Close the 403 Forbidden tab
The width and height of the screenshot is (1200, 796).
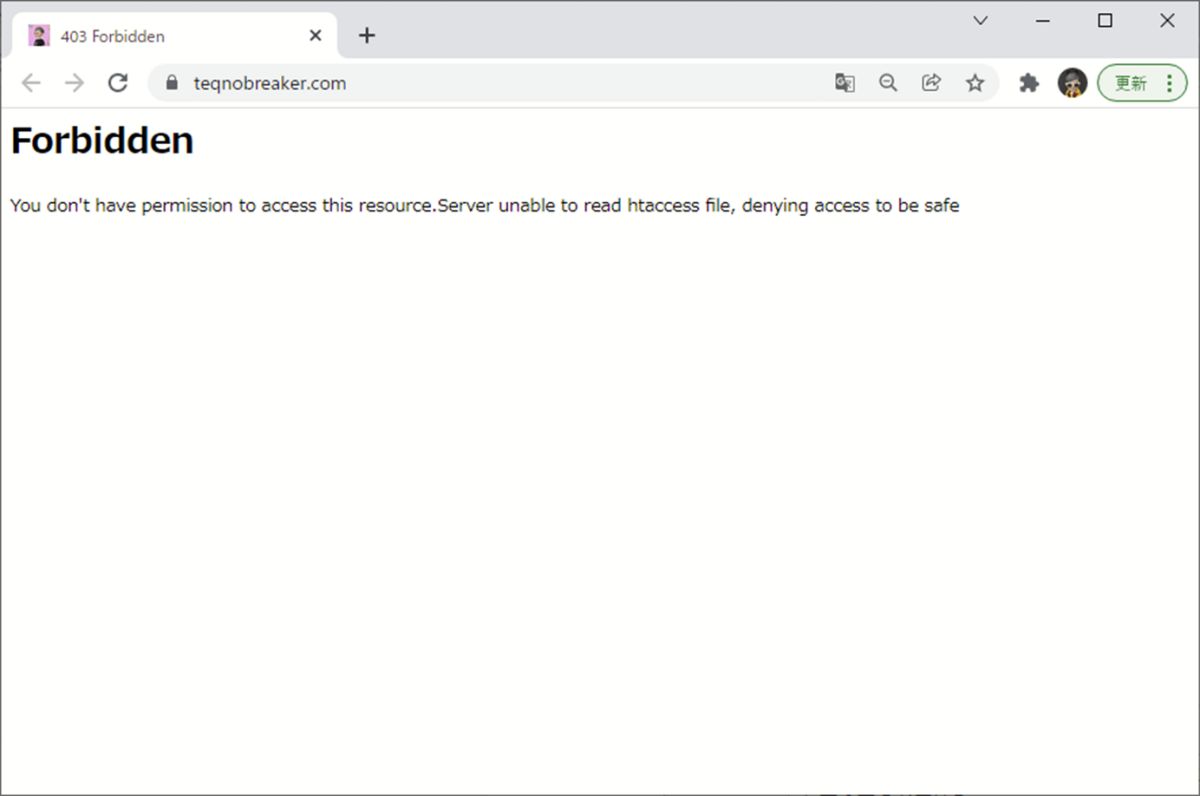[315, 36]
